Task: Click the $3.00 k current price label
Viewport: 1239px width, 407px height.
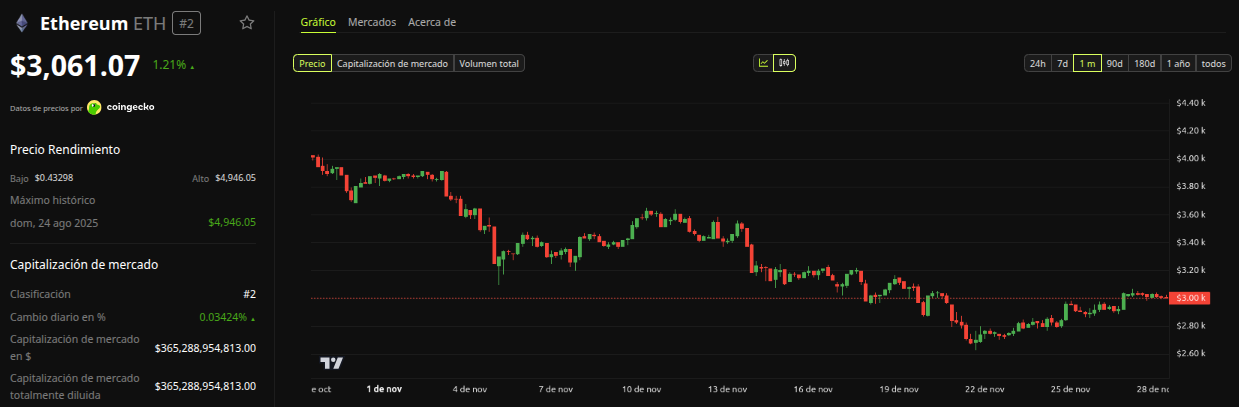Action: coord(1192,298)
